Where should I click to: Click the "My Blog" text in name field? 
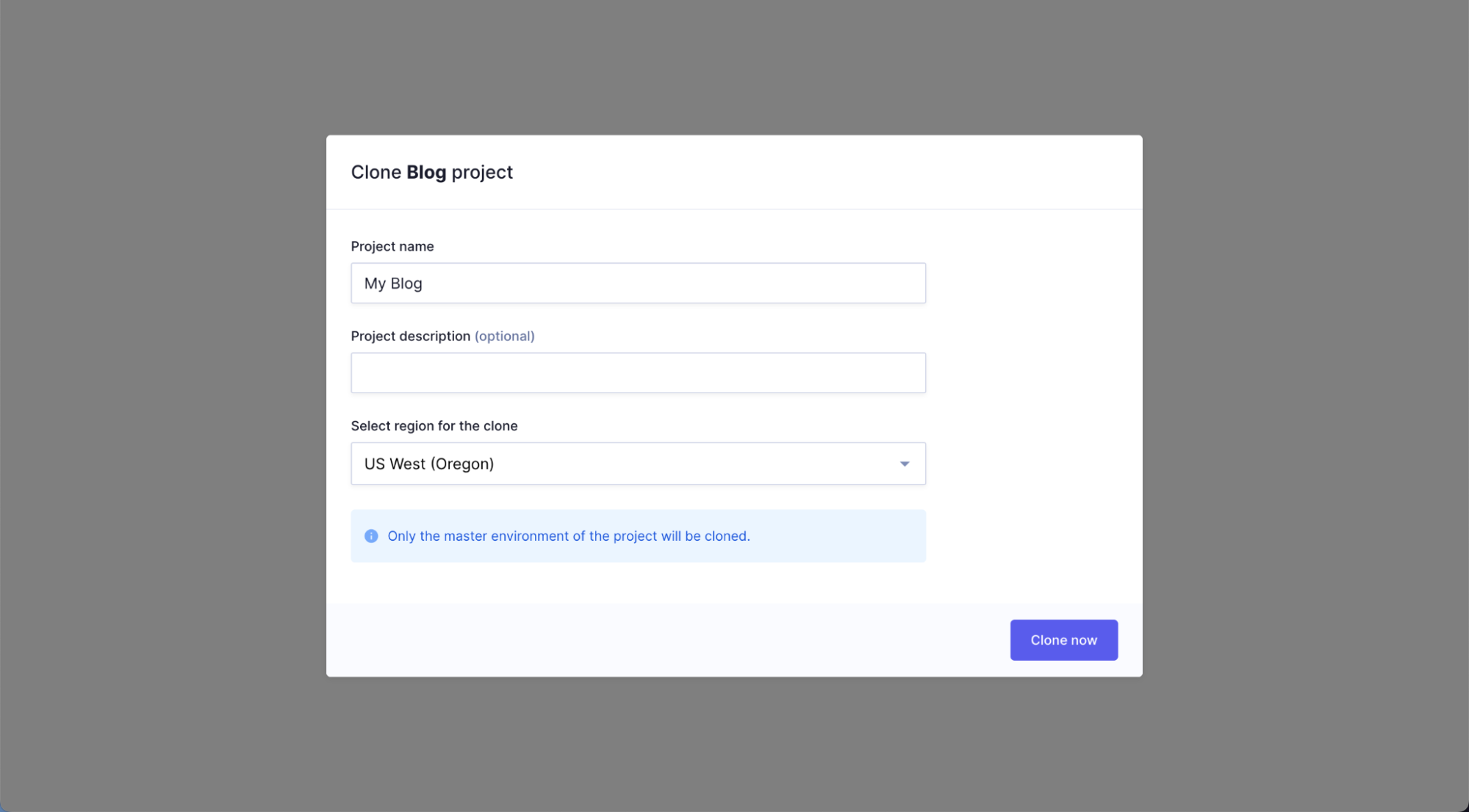393,284
